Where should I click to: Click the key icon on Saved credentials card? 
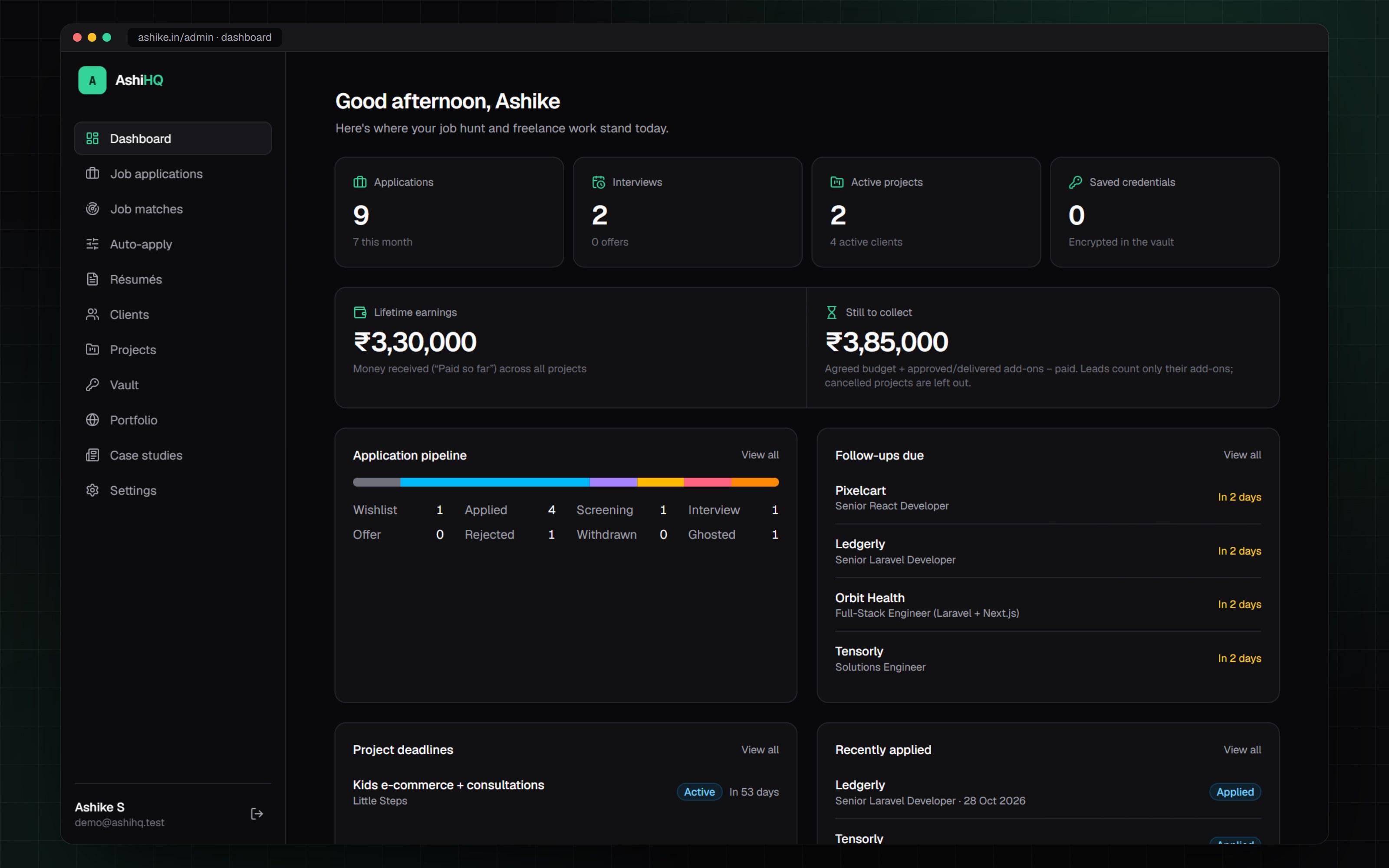coord(1076,182)
